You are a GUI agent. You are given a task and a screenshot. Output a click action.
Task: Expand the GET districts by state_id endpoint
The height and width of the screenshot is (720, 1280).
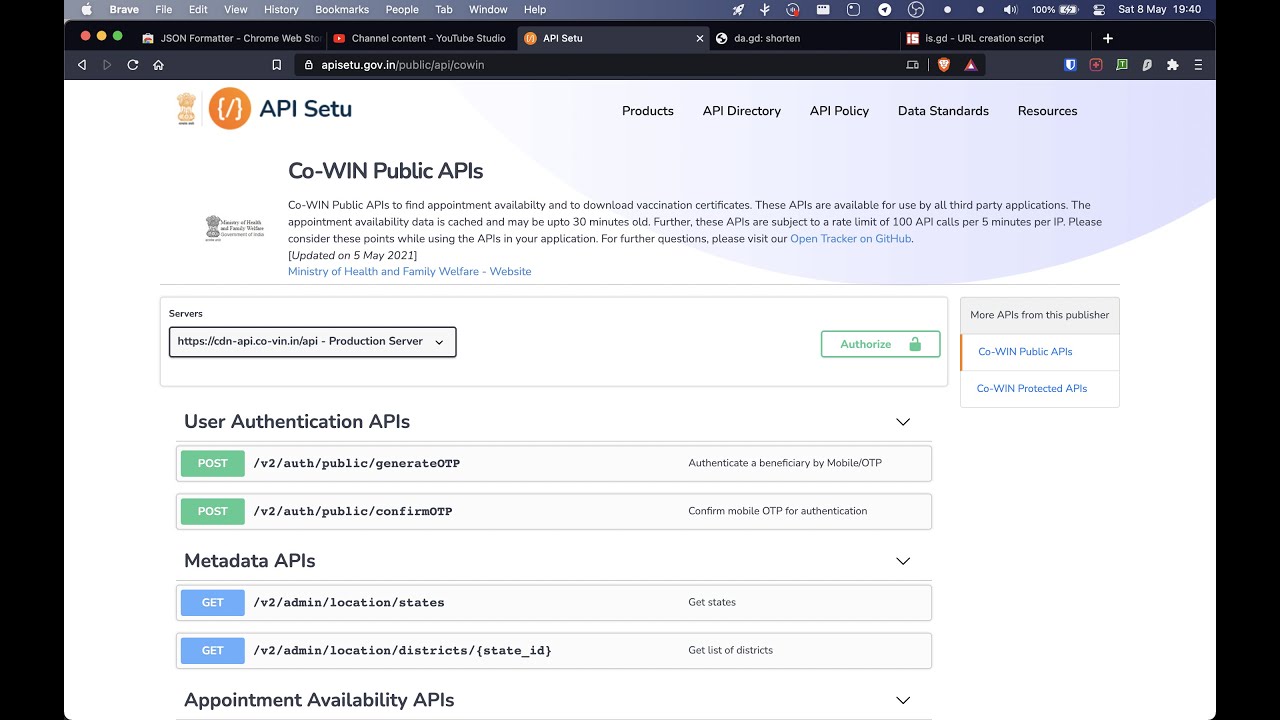pyautogui.click(x=554, y=650)
